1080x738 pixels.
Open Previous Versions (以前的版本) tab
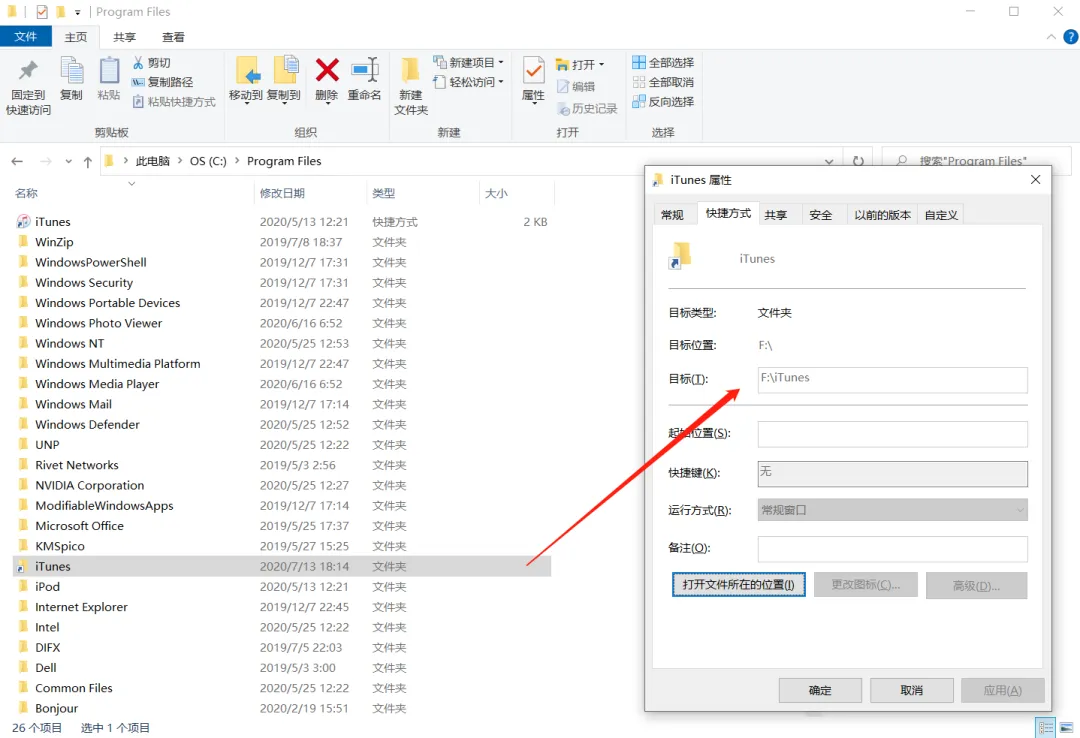click(882, 215)
